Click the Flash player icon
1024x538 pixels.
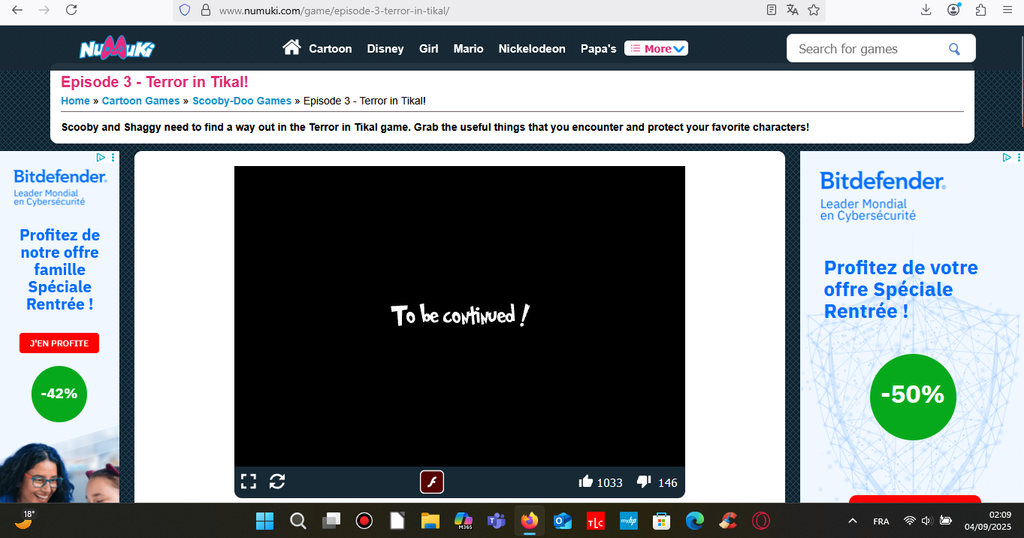pos(431,482)
